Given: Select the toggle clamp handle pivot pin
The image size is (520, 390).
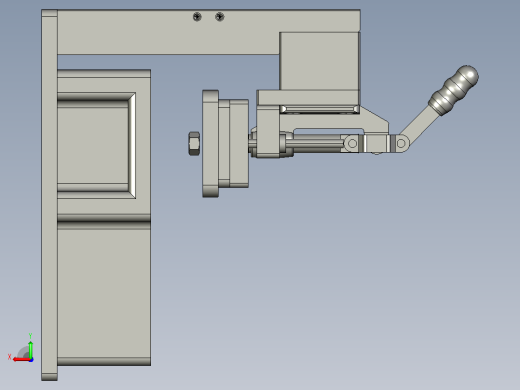Looking at the screenshot, I should (x=401, y=144).
